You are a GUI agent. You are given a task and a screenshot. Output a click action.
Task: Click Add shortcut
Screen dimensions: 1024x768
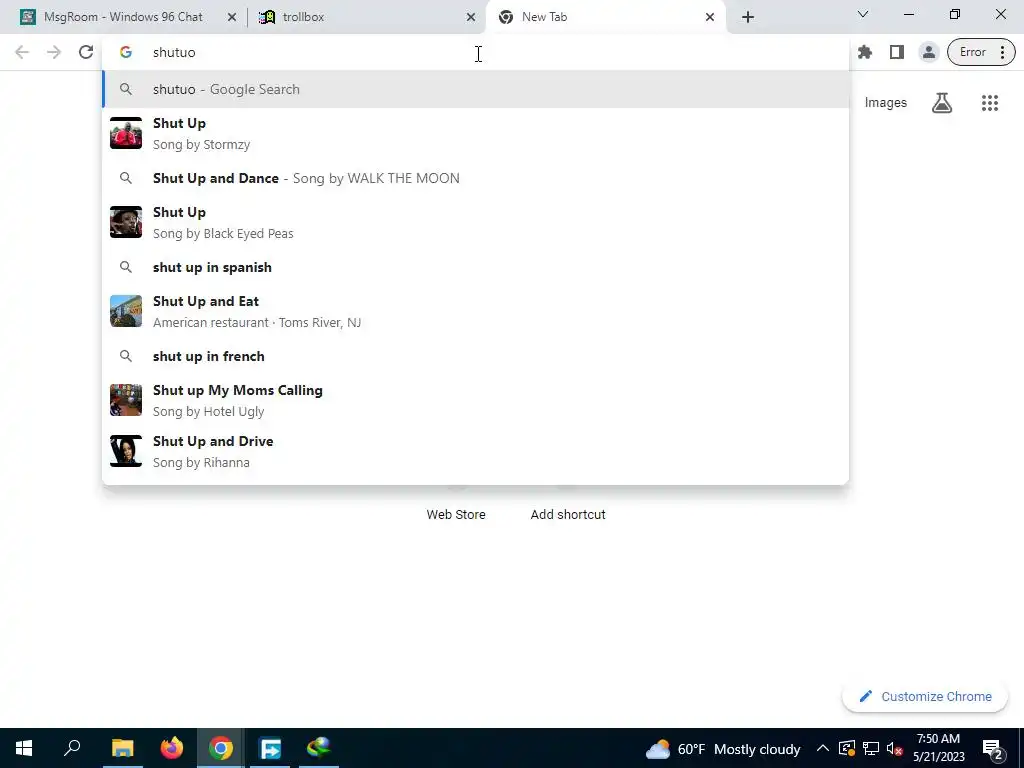[568, 514]
